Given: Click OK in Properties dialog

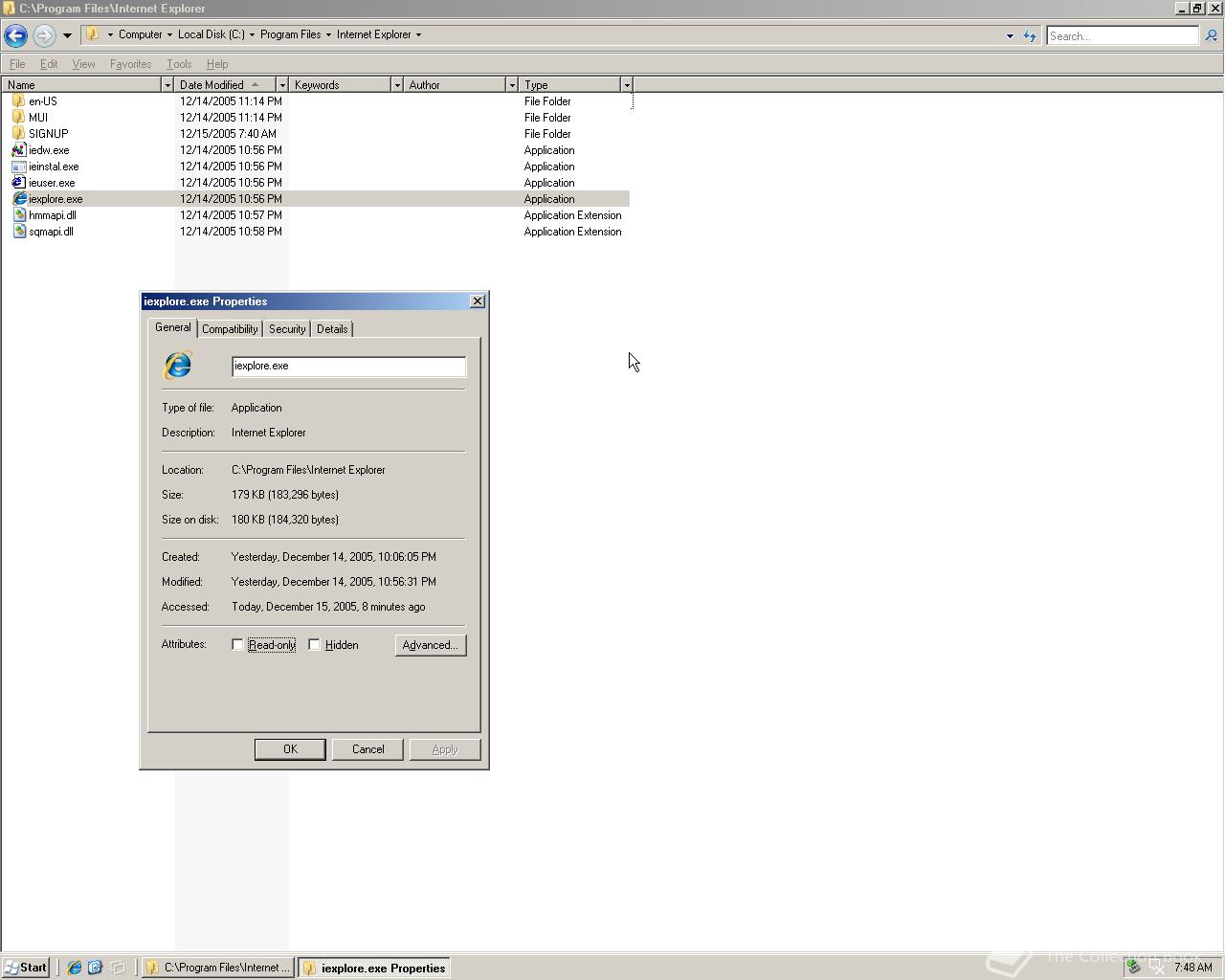Looking at the screenshot, I should [290, 749].
